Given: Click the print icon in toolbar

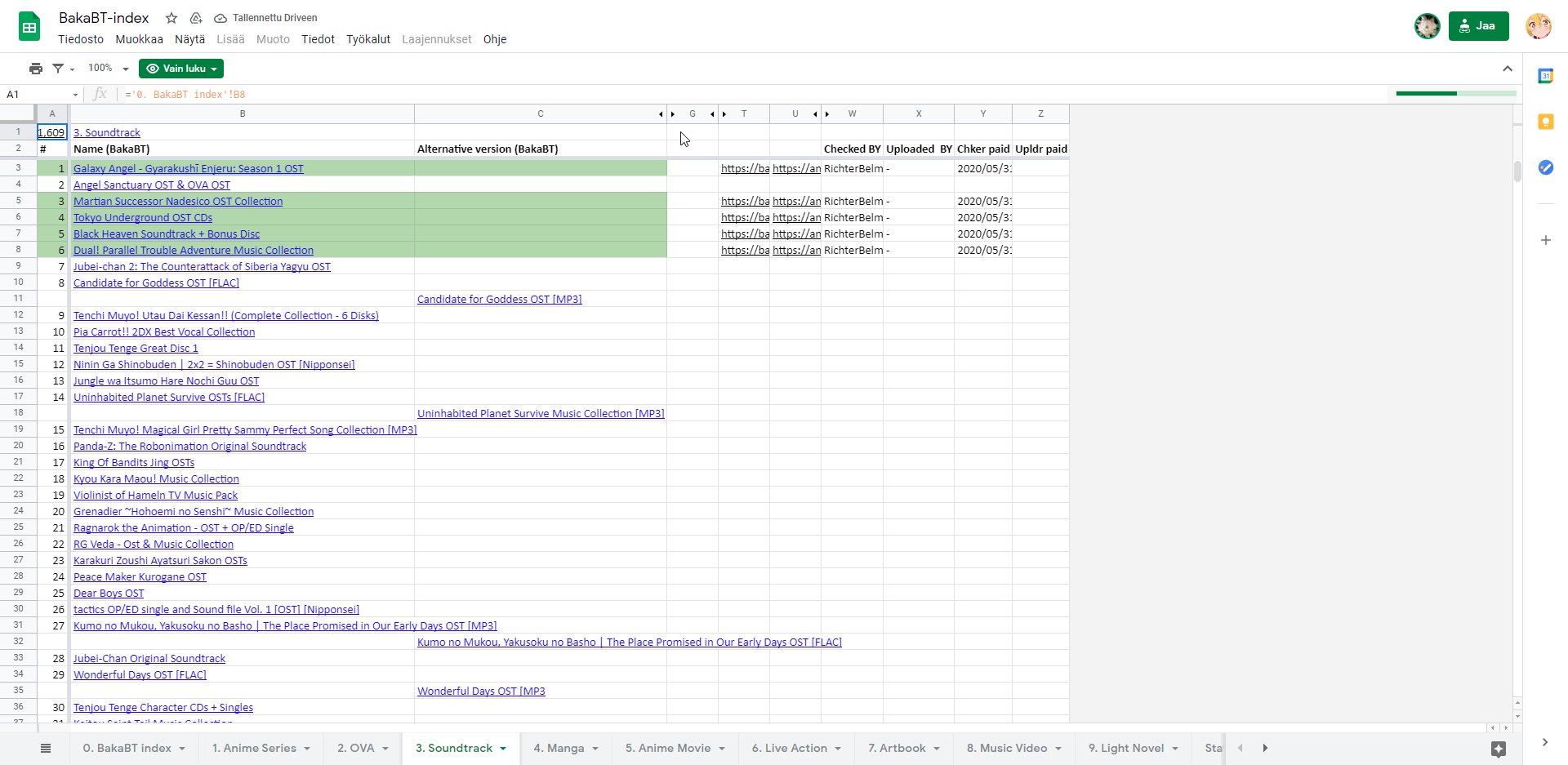Looking at the screenshot, I should (36, 69).
